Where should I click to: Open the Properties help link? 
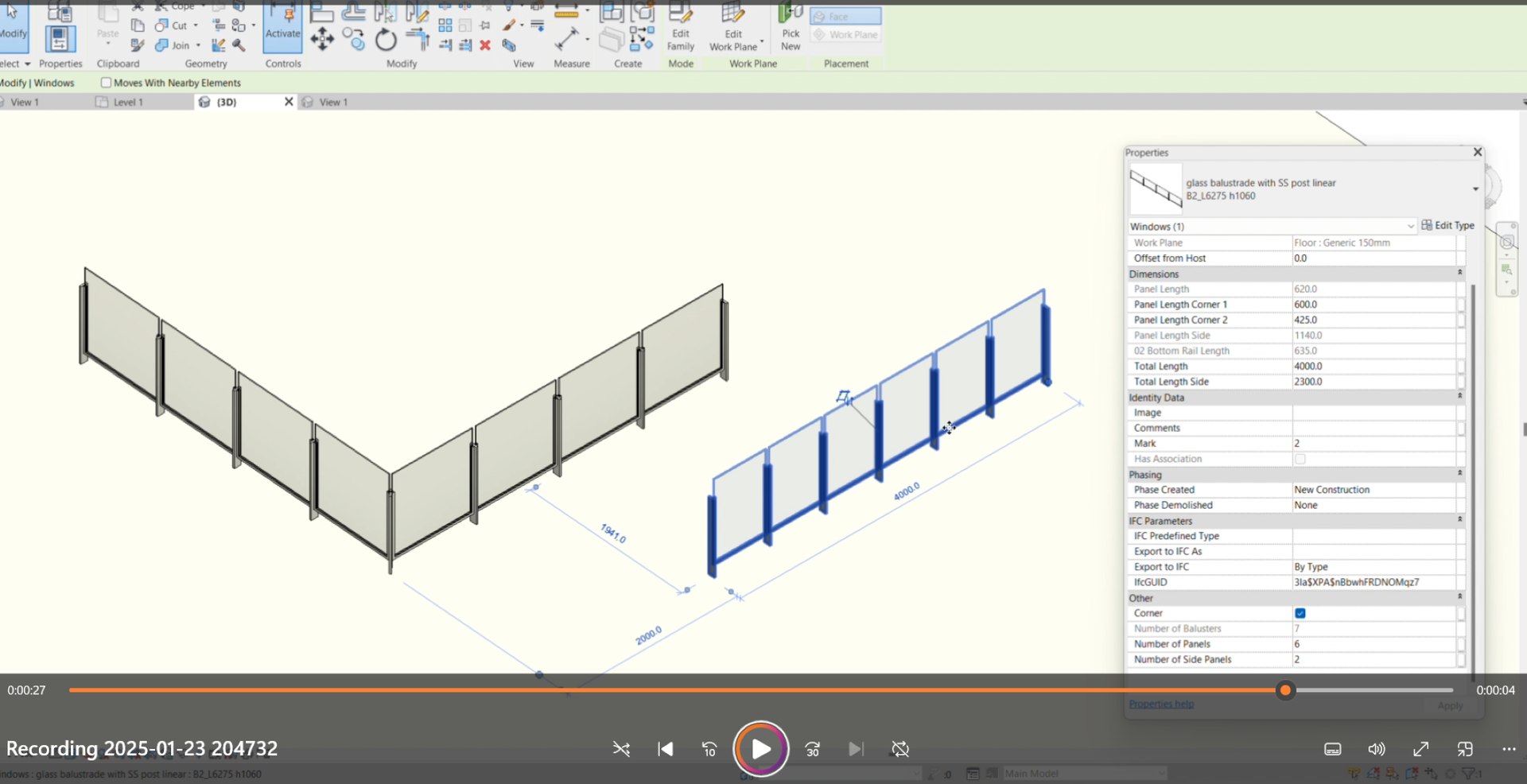coord(1161,704)
